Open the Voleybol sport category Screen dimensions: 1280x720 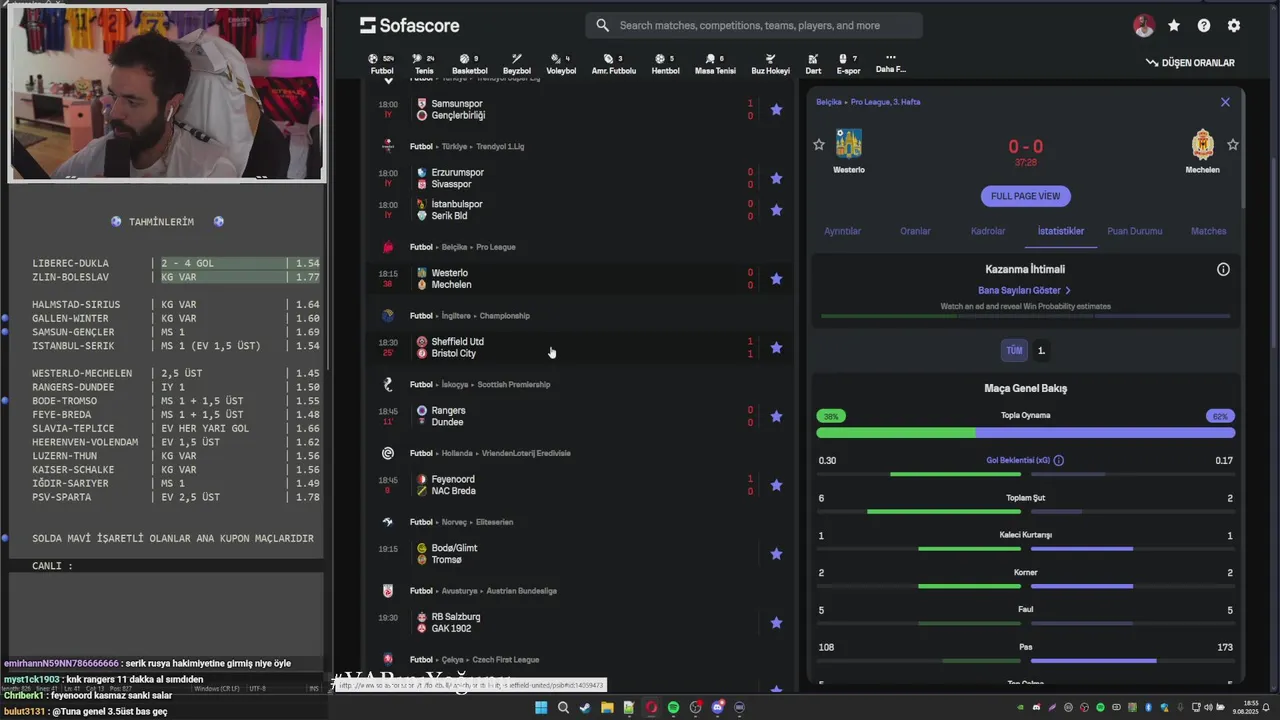click(x=561, y=64)
